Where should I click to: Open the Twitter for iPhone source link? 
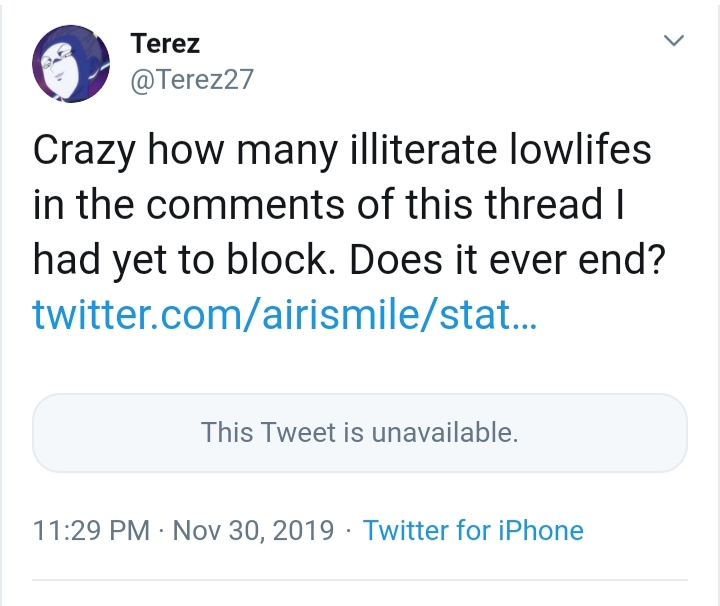click(473, 530)
